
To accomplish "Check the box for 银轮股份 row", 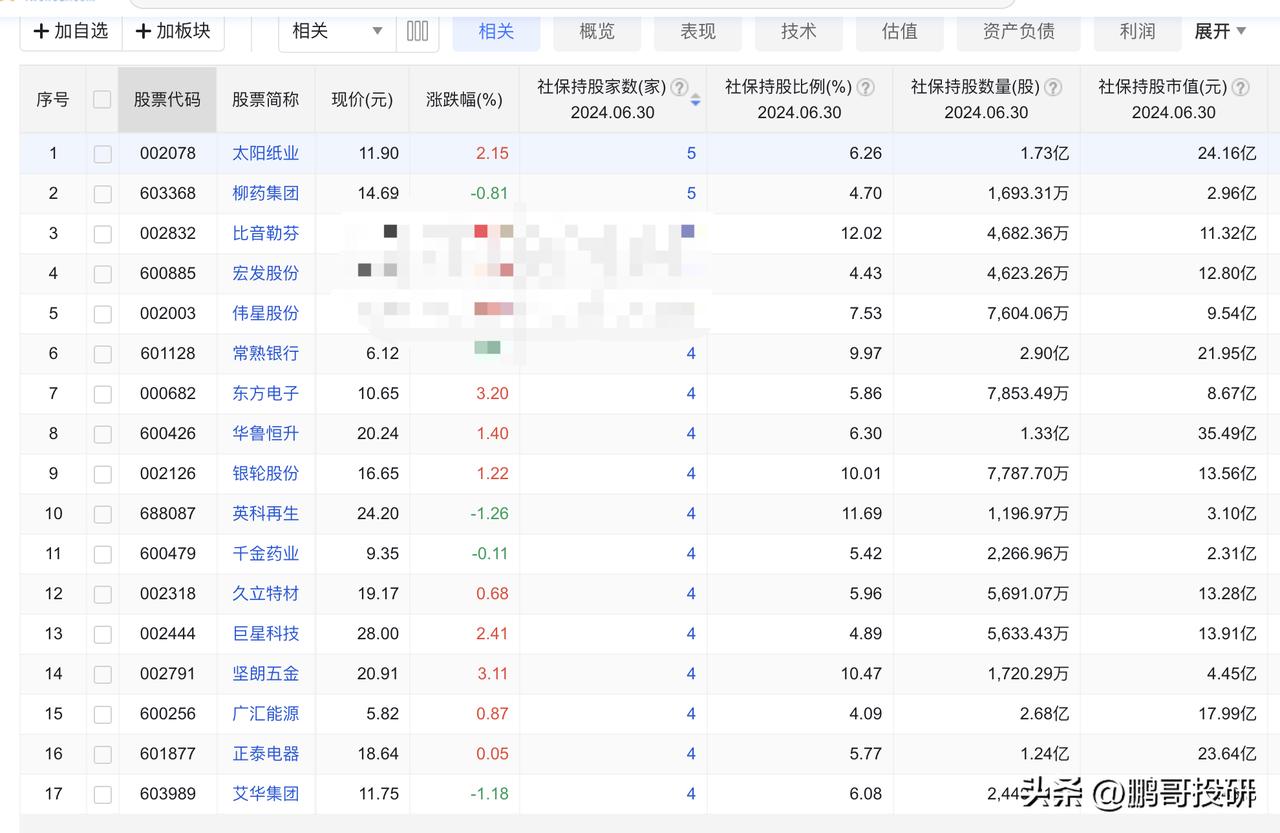I will (102, 474).
